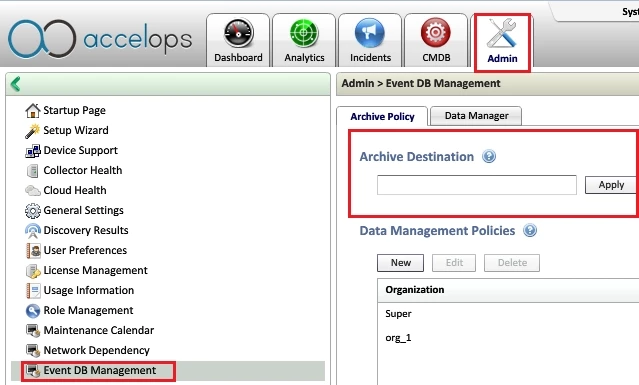Open the Incidents tab

370,40
